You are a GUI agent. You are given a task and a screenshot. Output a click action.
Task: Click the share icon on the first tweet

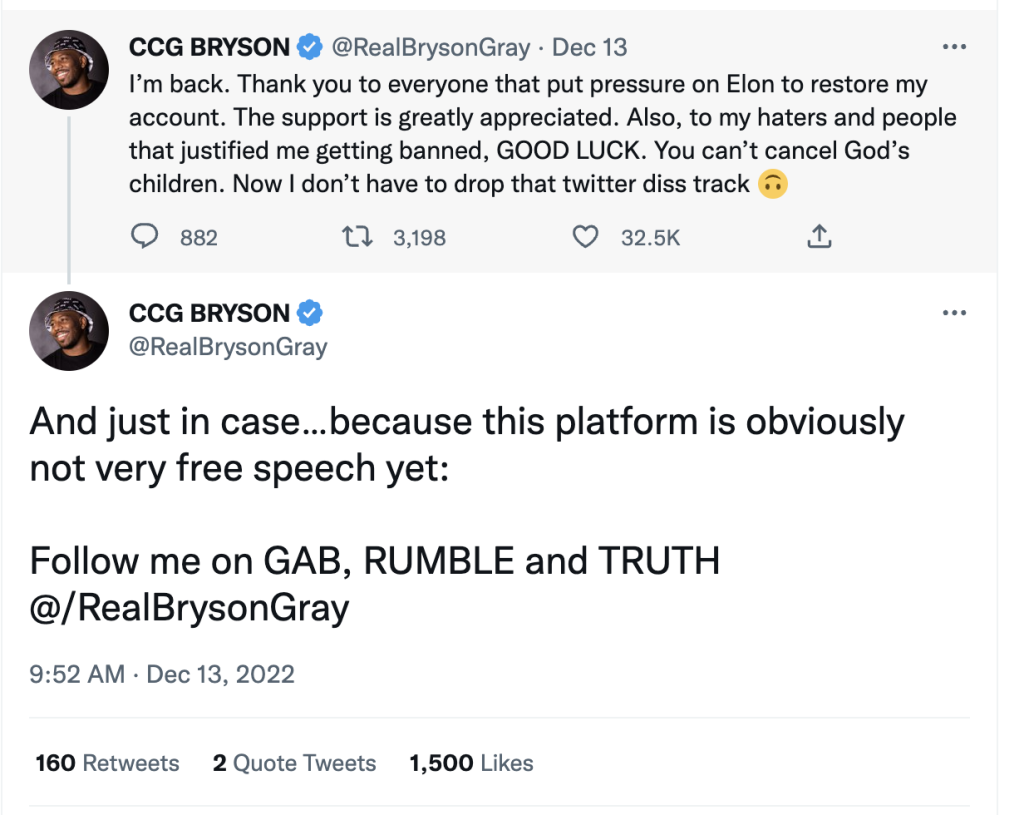[x=819, y=237]
